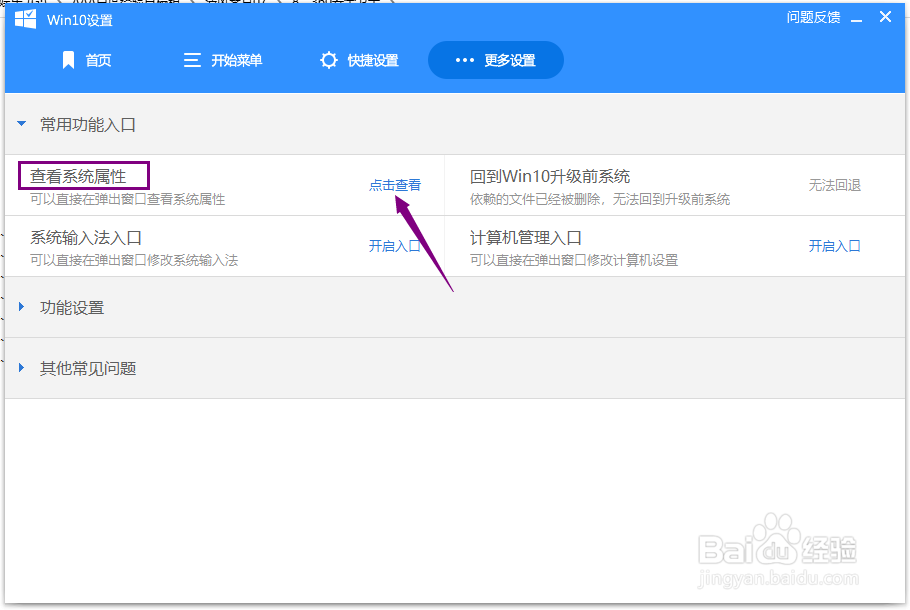This screenshot has height=610, width=910.
Task: Switch to the 开始菜单 tab
Action: (x=223, y=60)
